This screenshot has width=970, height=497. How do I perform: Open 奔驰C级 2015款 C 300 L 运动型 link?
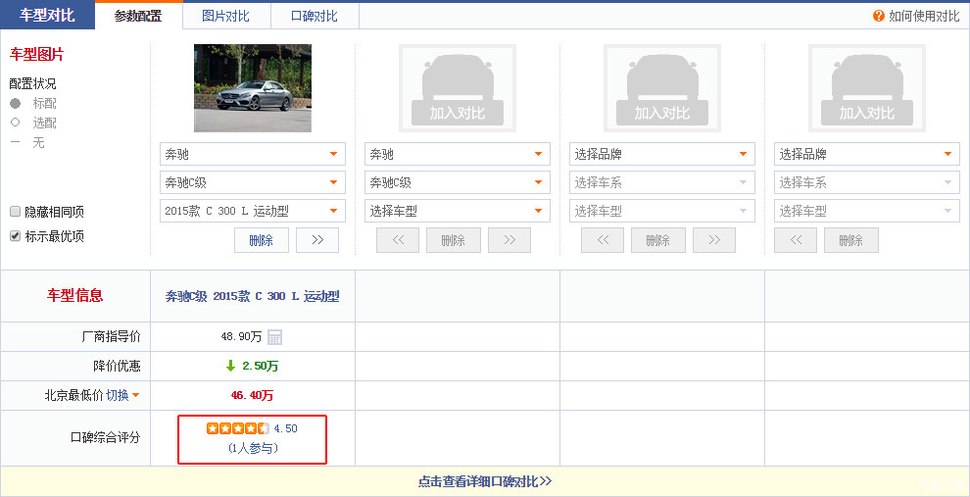point(252,296)
